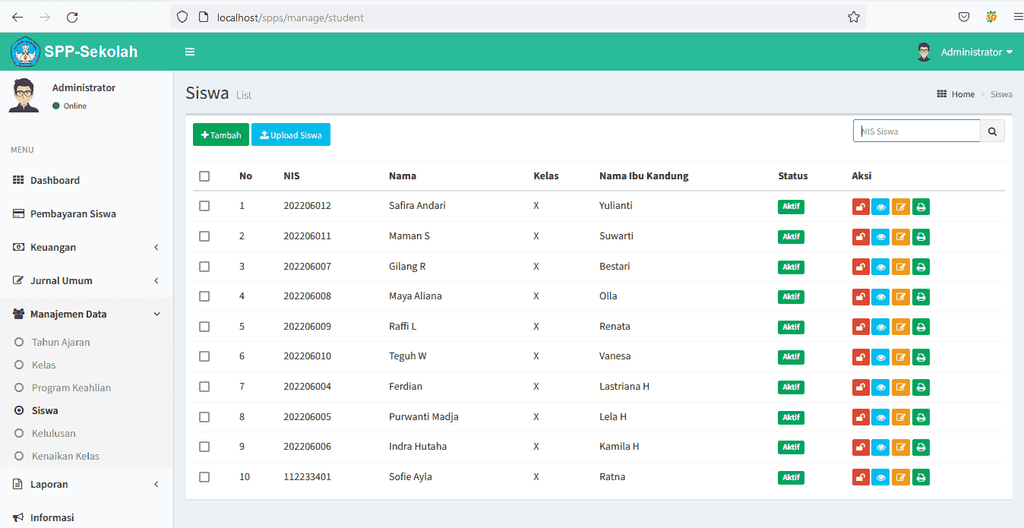The image size is (1024, 528).
Task: Print Maya Aliana's record via printer icon
Action: [x=921, y=297]
